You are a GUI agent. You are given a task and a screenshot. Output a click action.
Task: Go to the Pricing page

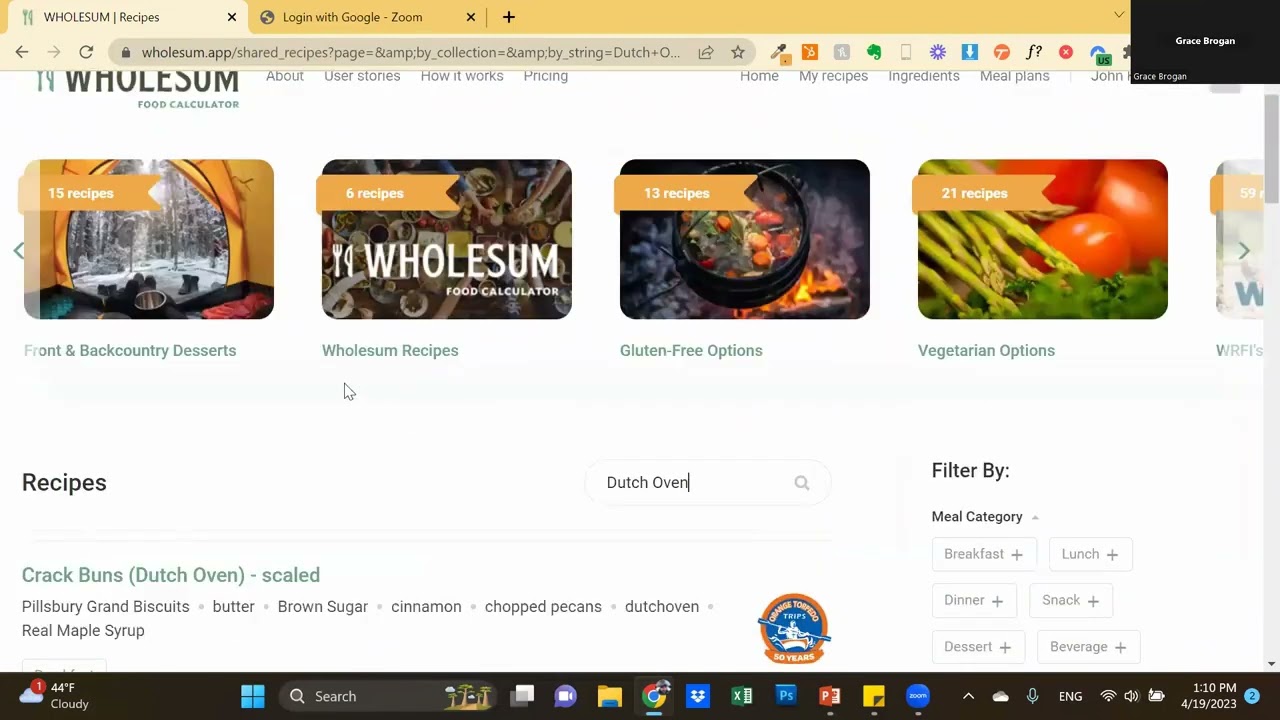546,76
